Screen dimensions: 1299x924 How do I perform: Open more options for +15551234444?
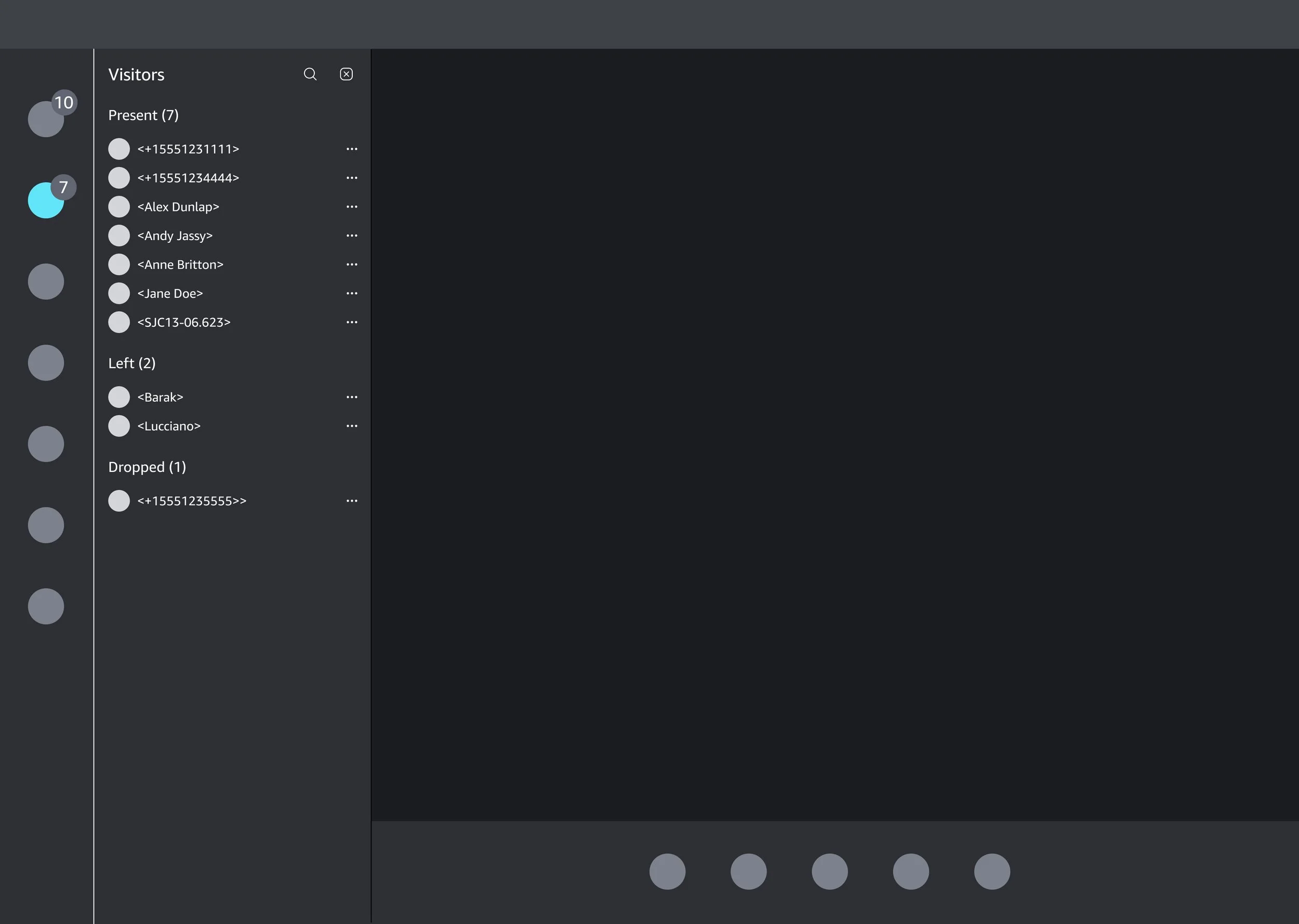[x=352, y=178]
